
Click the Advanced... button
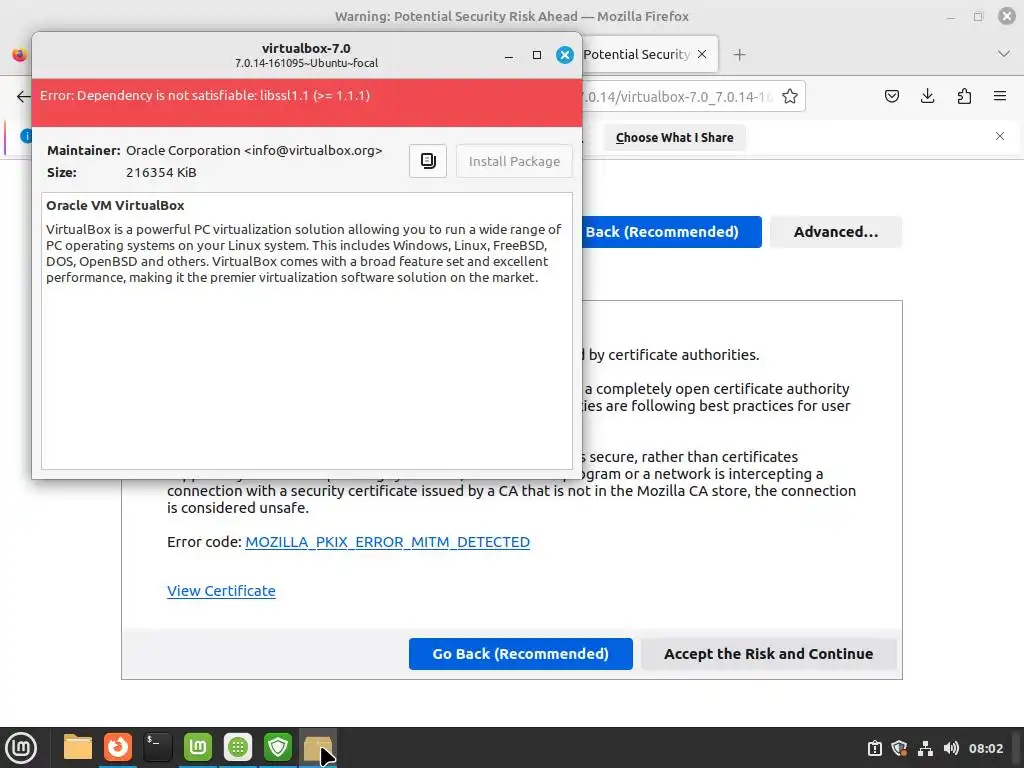point(836,232)
